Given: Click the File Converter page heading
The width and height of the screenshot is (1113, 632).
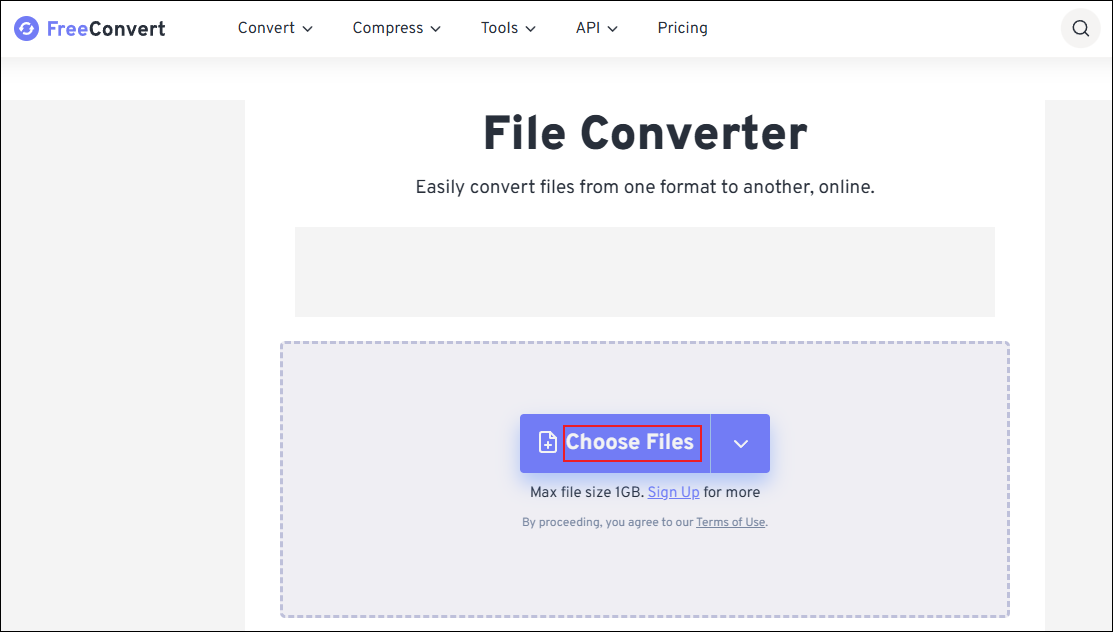Looking at the screenshot, I should click(x=644, y=133).
